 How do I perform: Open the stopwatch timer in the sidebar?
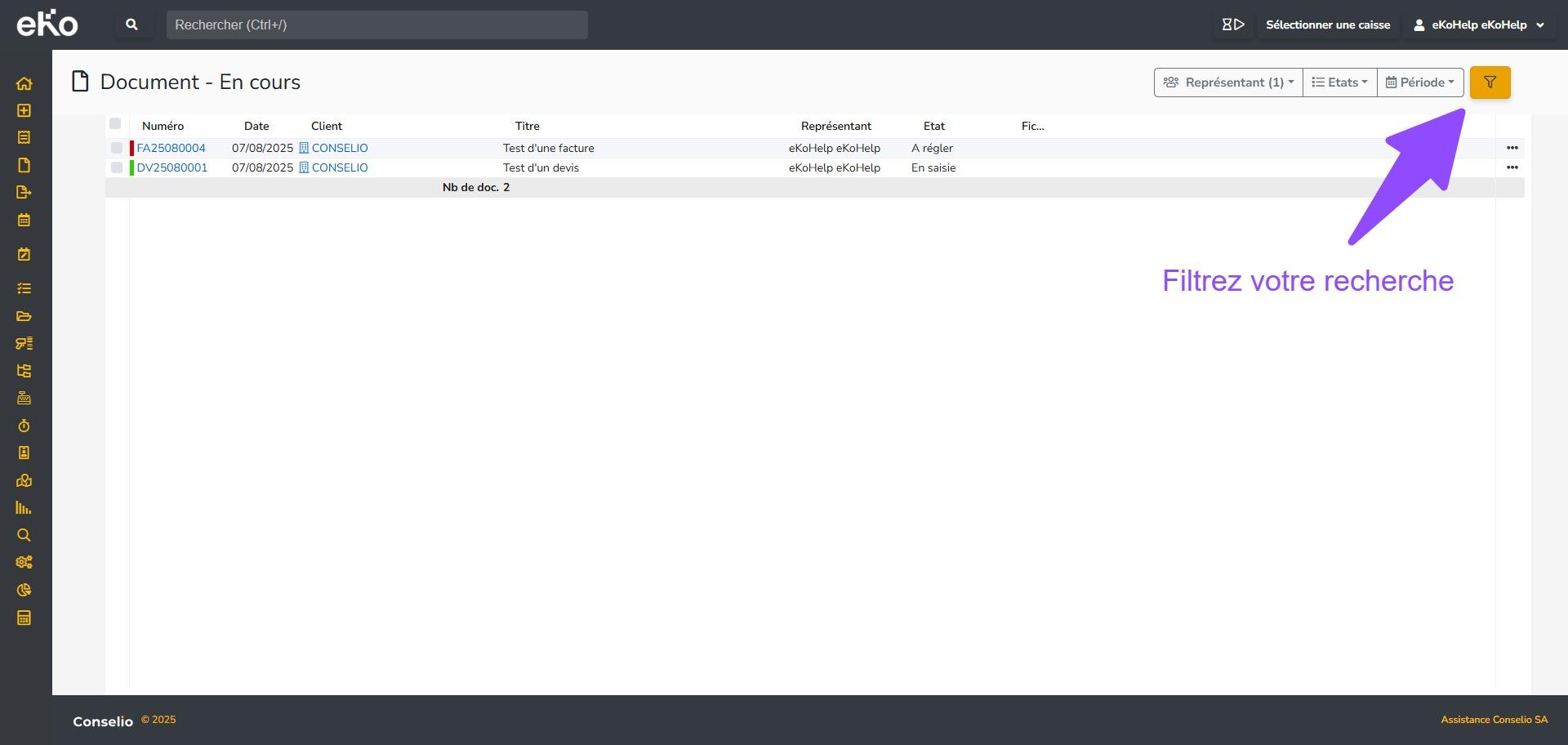pyautogui.click(x=24, y=426)
